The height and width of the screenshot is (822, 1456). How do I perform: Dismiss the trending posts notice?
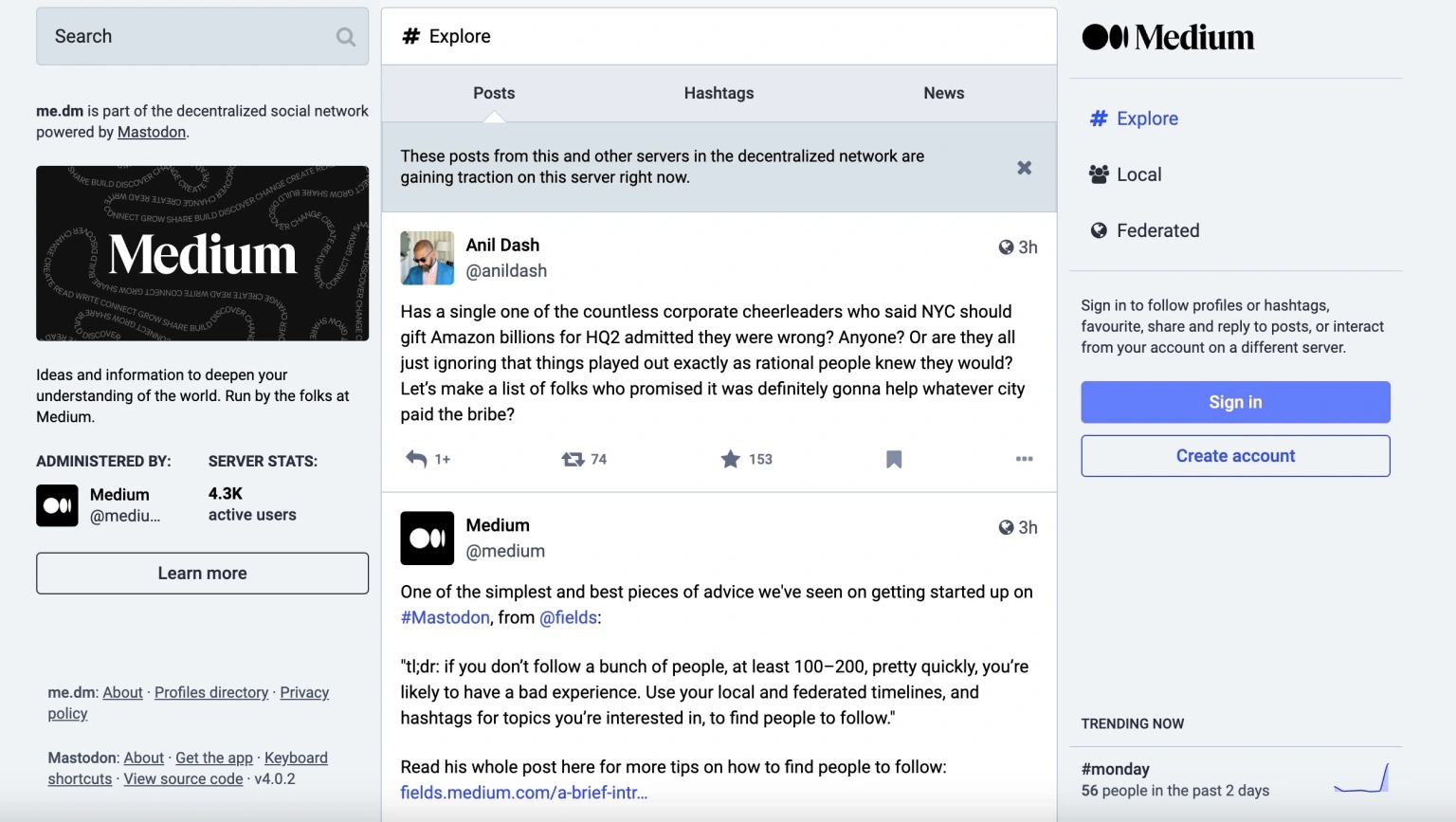1024,168
